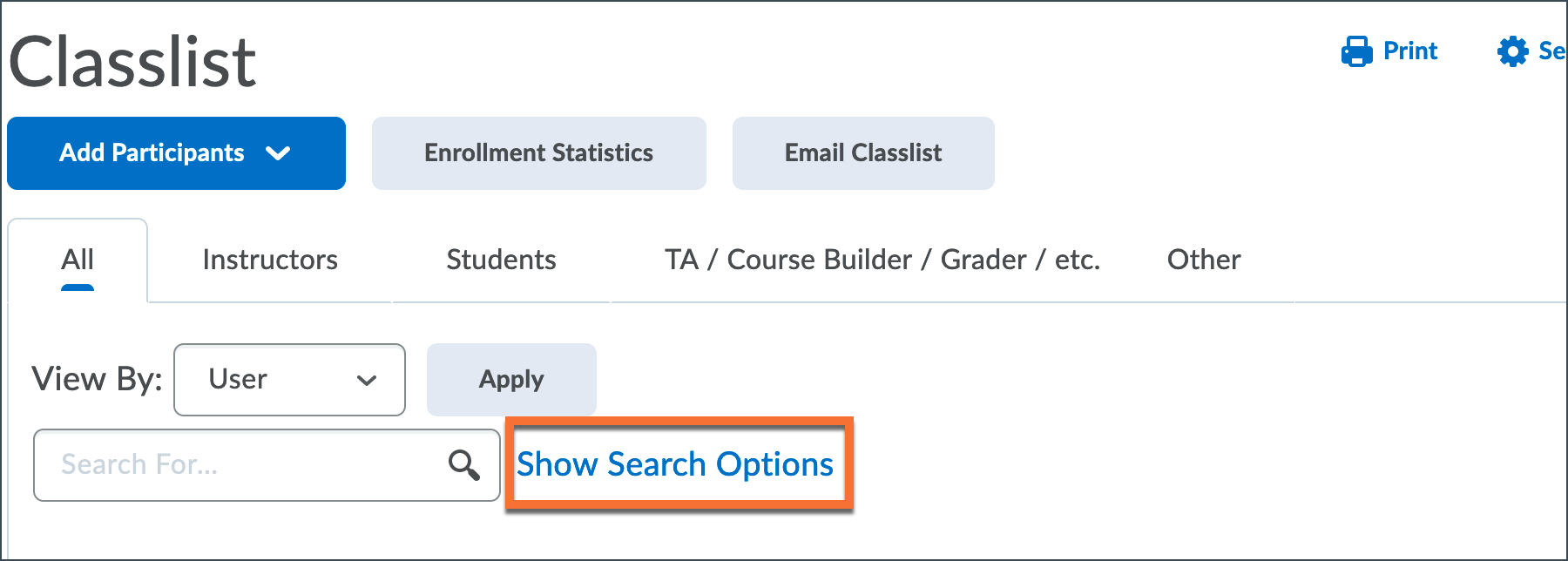Open Enrollment Statistics

point(538,153)
